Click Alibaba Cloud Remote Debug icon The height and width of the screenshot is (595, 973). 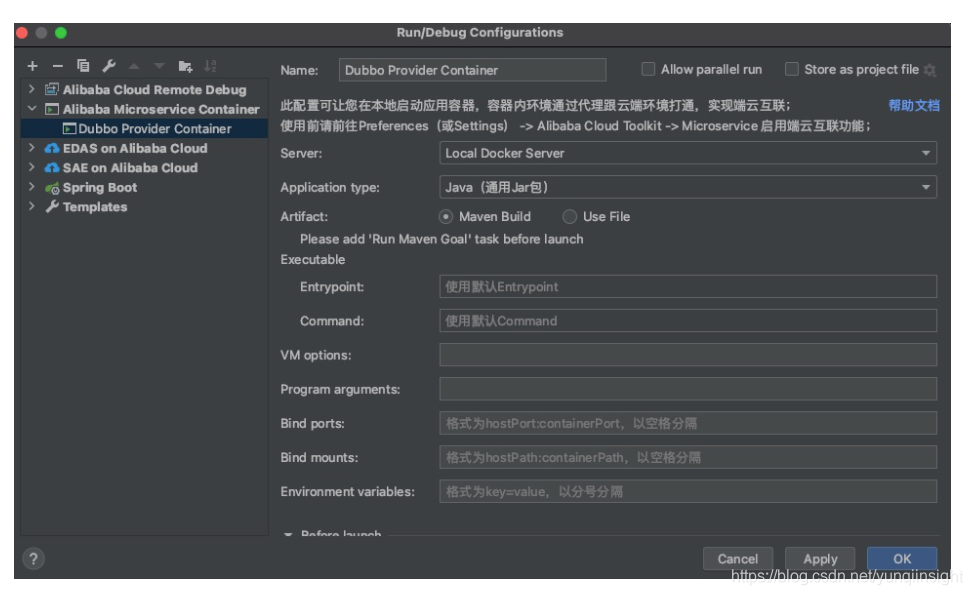point(52,89)
